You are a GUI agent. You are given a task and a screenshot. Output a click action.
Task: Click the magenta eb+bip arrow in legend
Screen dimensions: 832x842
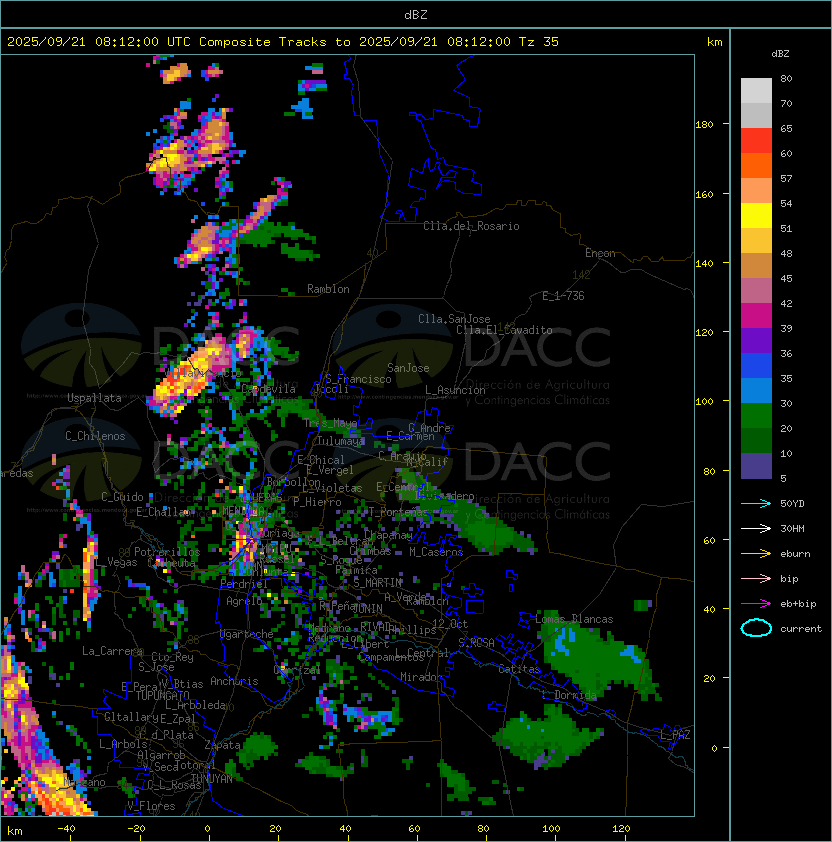(x=756, y=604)
